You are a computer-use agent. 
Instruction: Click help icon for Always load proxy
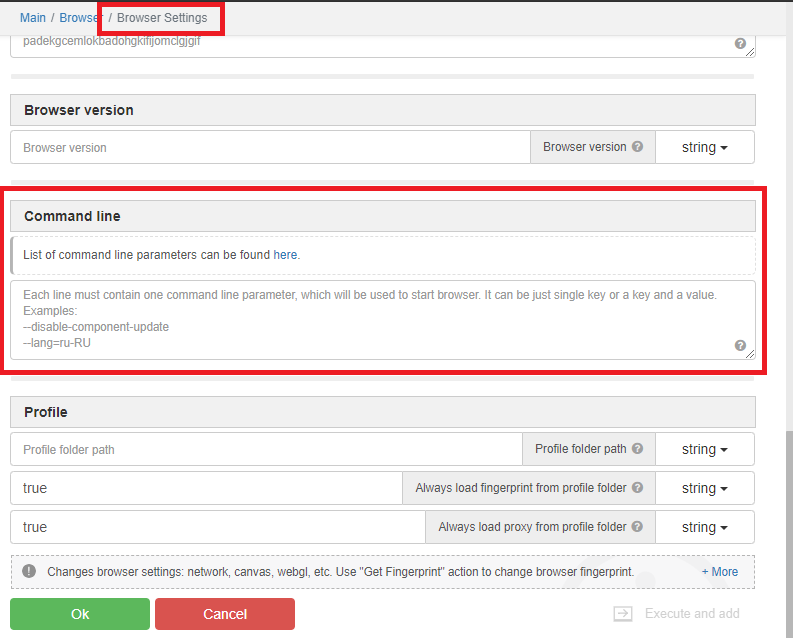(637, 527)
